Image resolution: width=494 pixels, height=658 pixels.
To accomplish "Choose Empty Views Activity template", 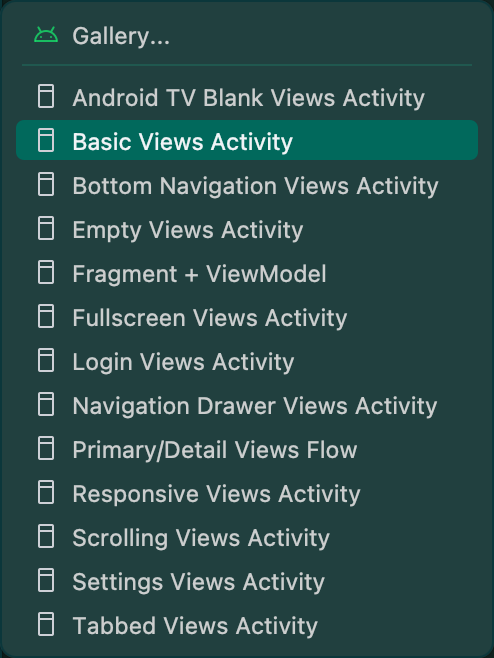I will 247,229.
